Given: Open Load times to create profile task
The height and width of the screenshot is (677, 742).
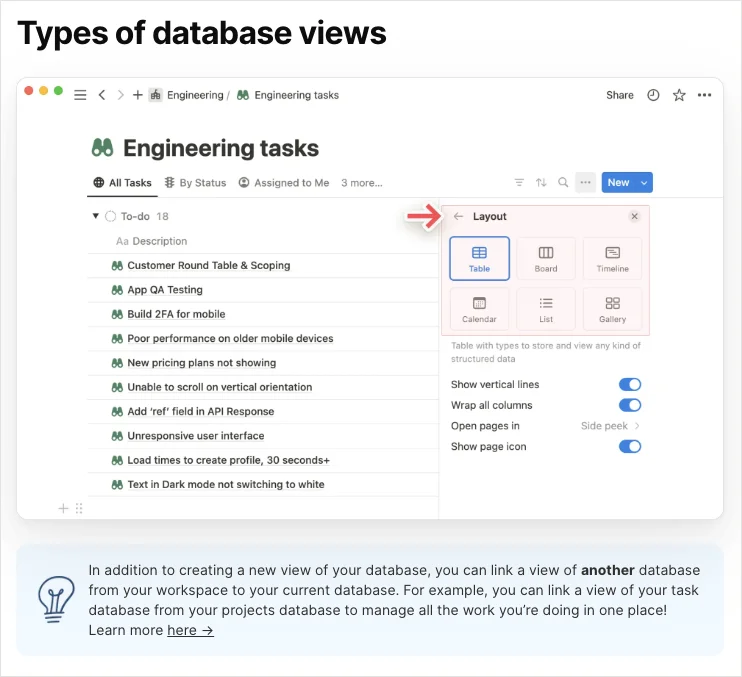Looking at the screenshot, I should point(228,460).
